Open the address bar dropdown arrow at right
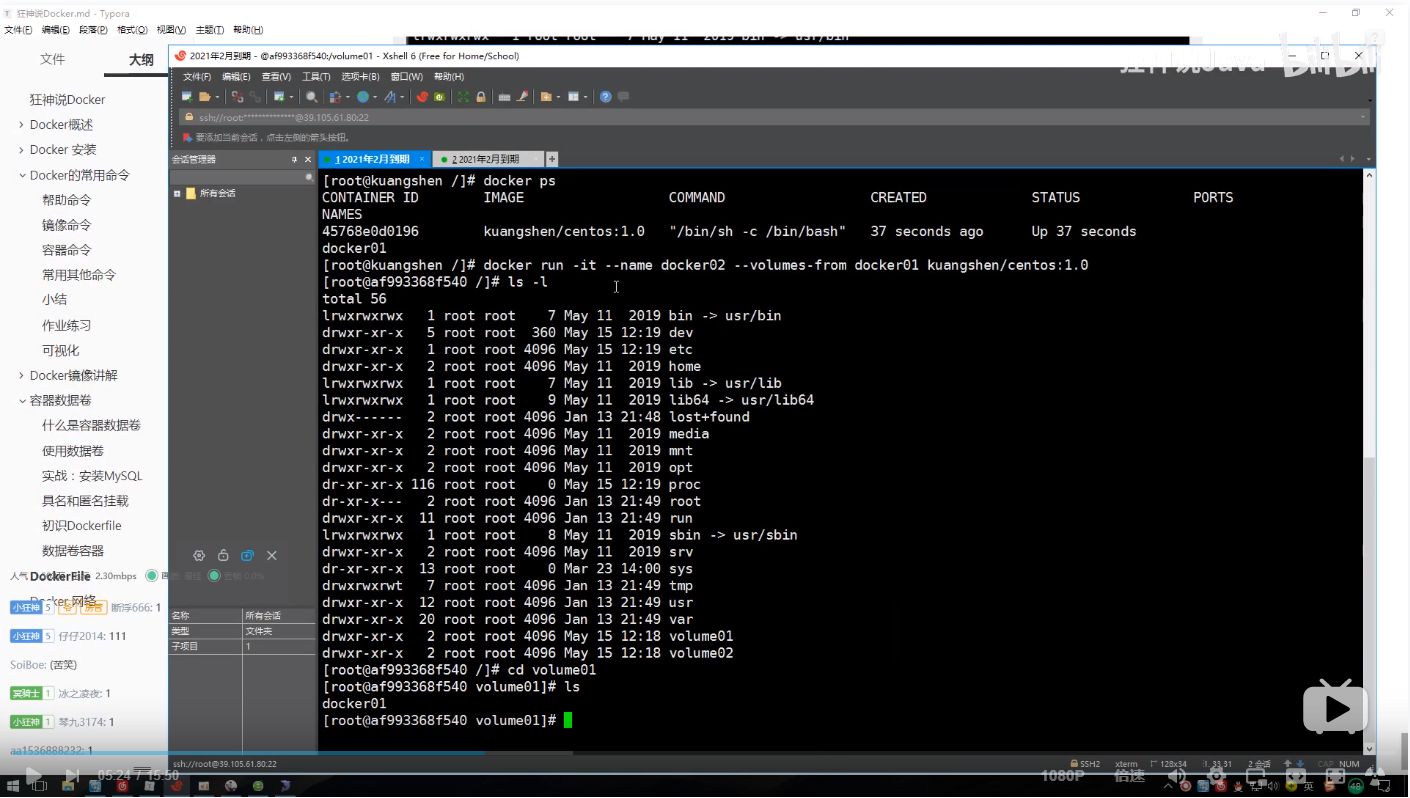Image resolution: width=1410 pixels, height=798 pixels. point(1362,117)
